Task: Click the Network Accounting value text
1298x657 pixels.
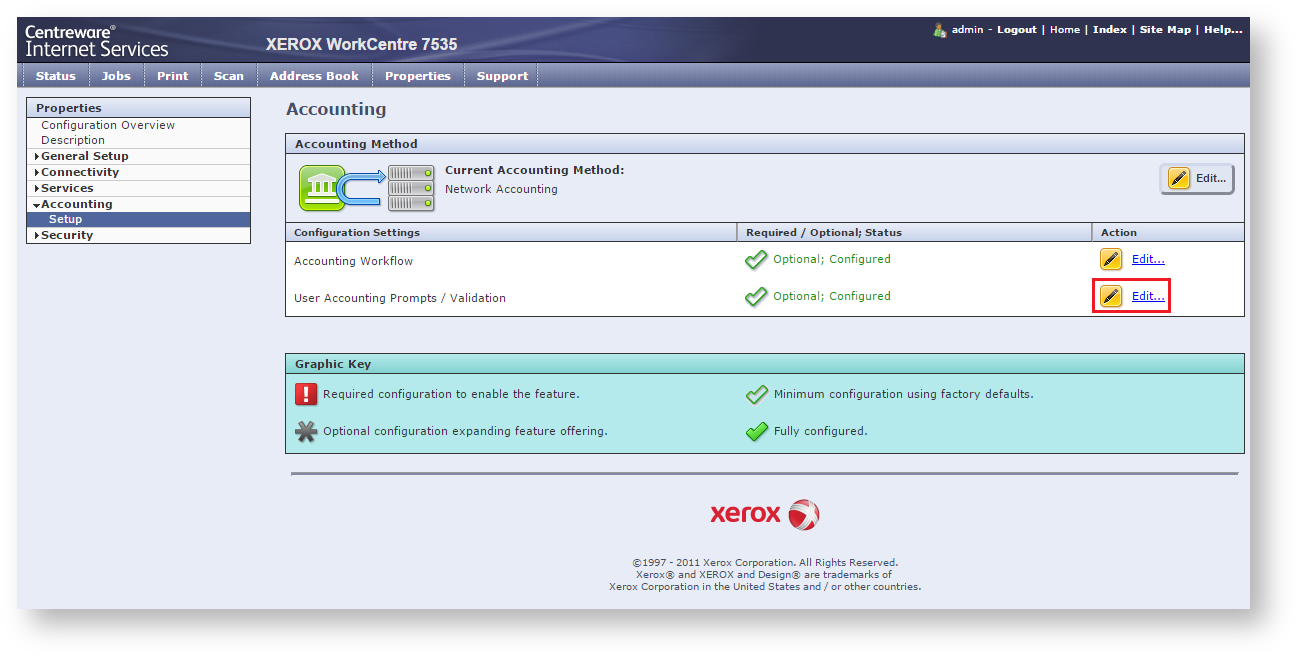Action: (x=501, y=189)
